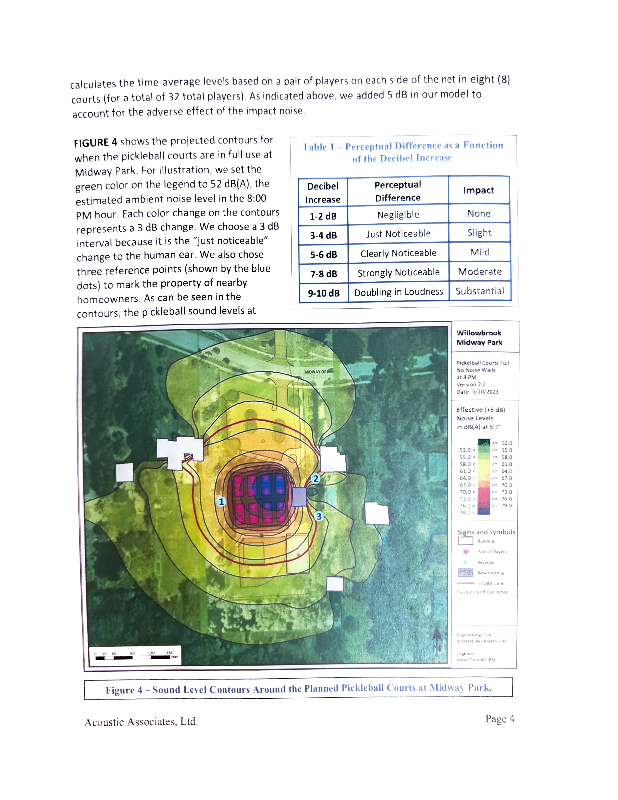Click the '9-10 dB' table cell

324,293
